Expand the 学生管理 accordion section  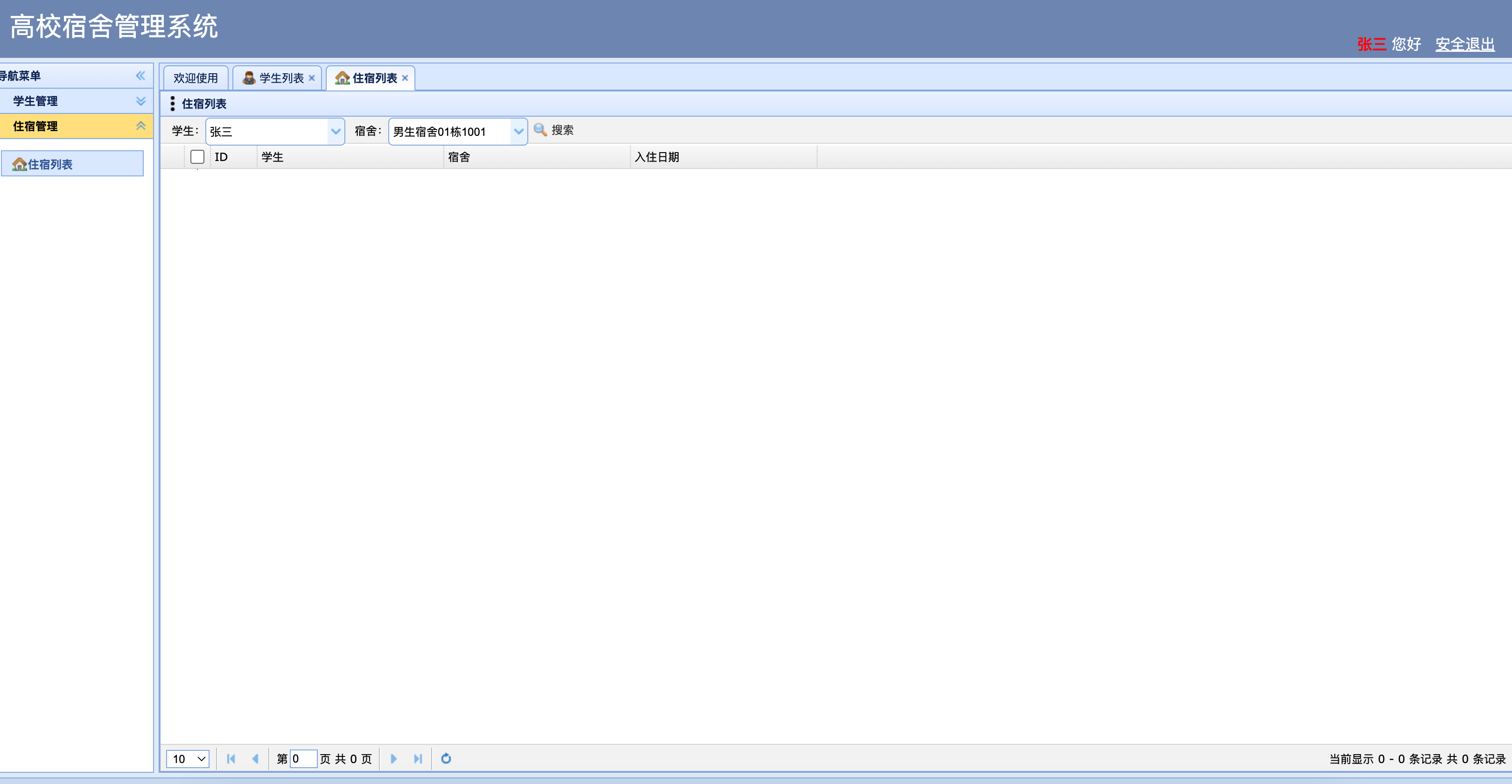coord(140,101)
